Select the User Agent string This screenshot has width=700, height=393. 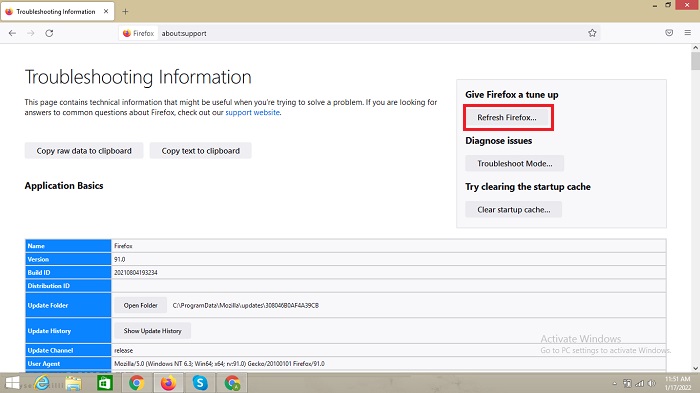tap(219, 364)
